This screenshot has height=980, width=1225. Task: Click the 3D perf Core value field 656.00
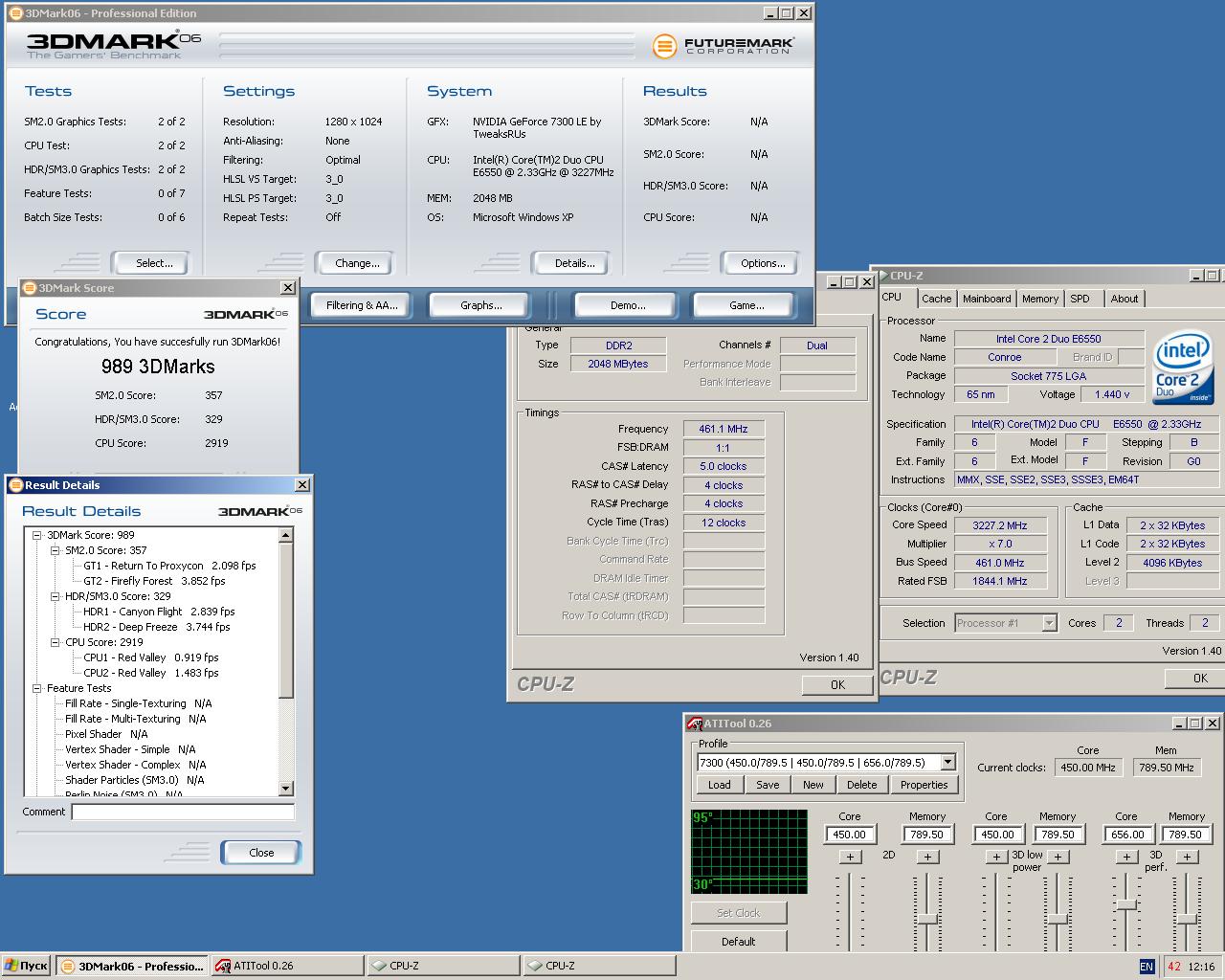coord(1127,835)
